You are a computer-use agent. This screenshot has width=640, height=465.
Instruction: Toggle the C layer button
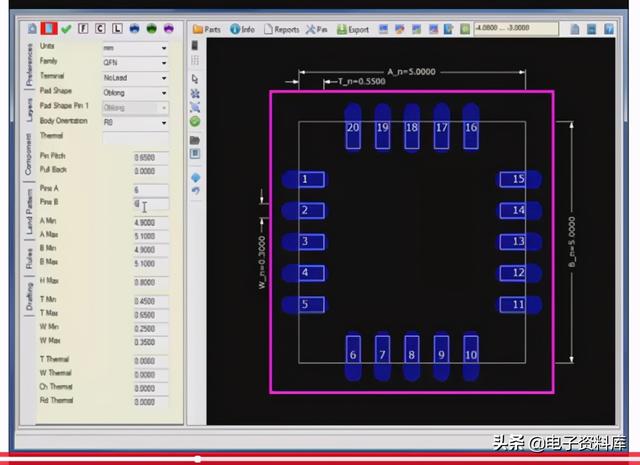pyautogui.click(x=100, y=28)
